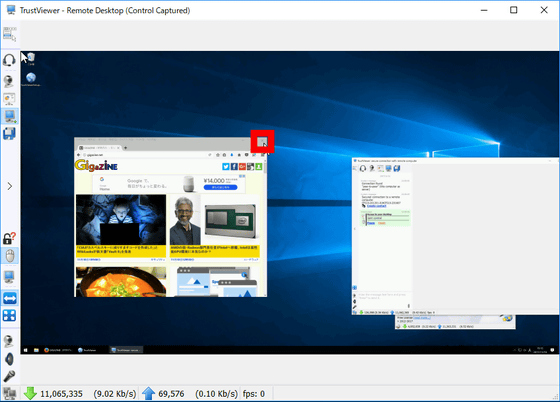Image resolution: width=560 pixels, height=402 pixels.
Task: Toggle the microphone at bottom of sidebar
Action: click(x=9, y=376)
